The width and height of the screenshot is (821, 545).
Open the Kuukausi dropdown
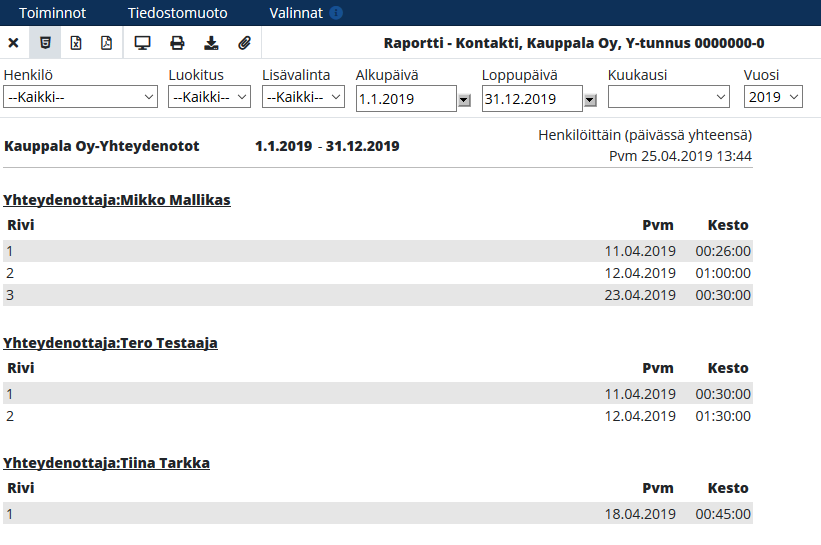(669, 97)
